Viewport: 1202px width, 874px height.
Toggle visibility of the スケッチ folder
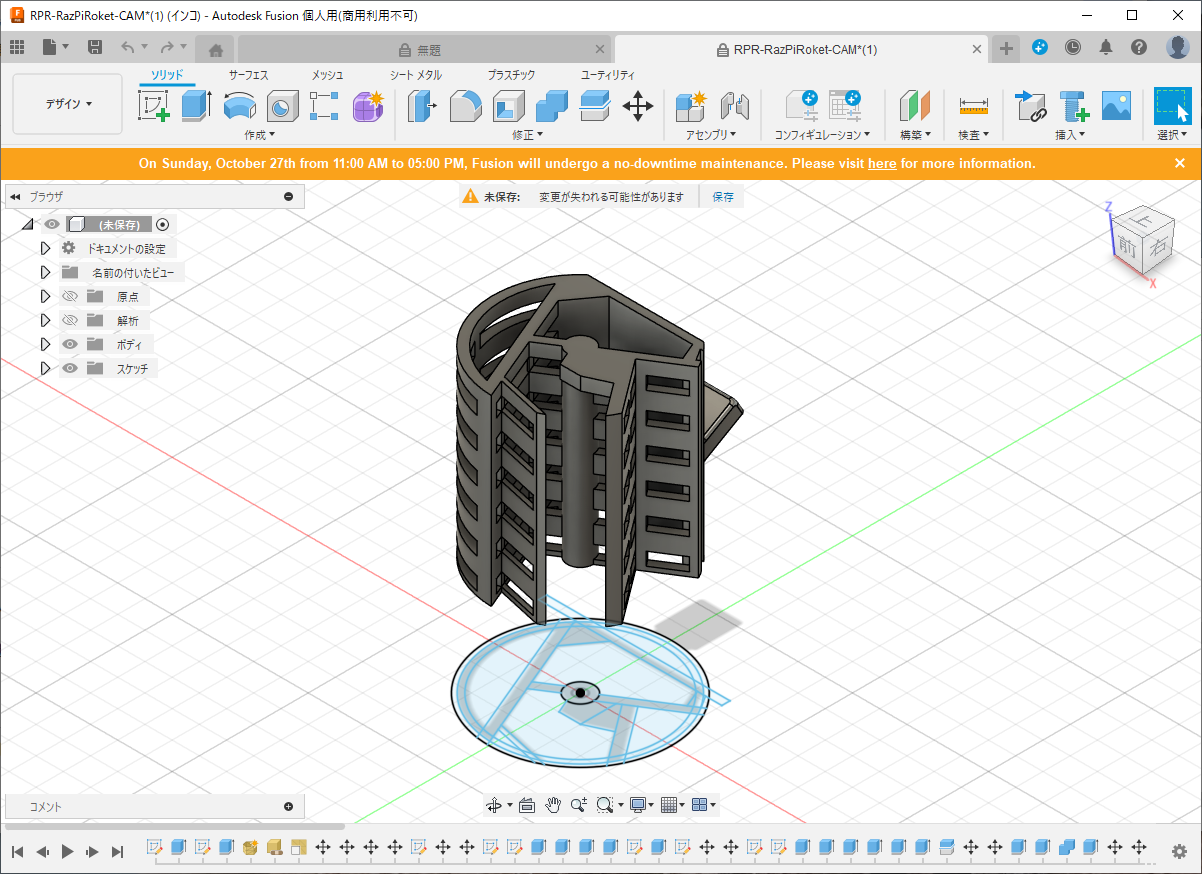(70, 368)
